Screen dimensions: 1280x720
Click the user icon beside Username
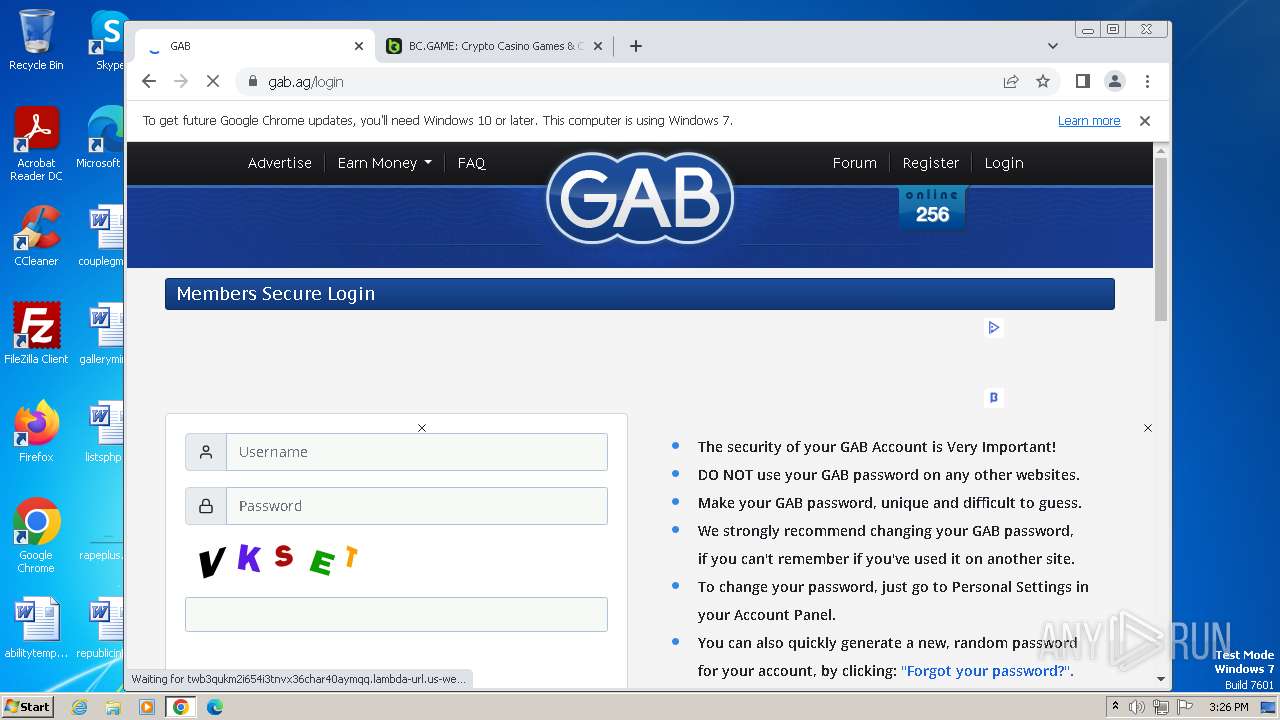[x=206, y=452]
